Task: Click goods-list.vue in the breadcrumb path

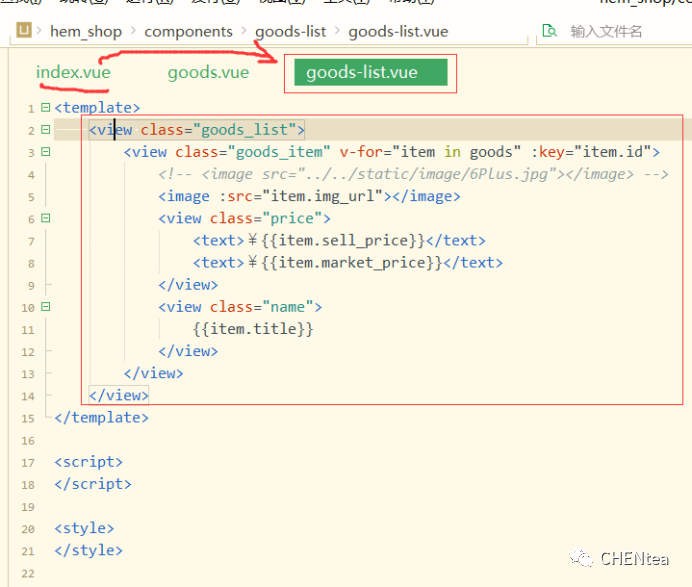Action: (x=398, y=31)
